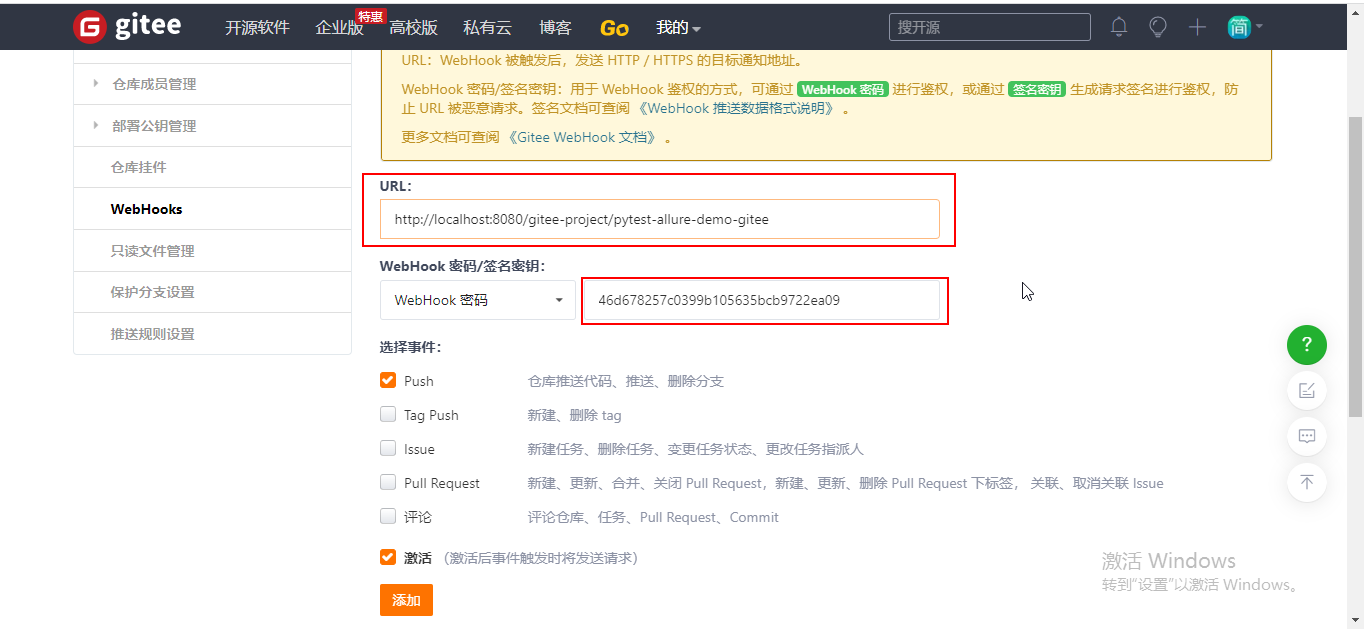Toggle the Push event checkbox
The height and width of the screenshot is (629, 1364).
click(388, 380)
